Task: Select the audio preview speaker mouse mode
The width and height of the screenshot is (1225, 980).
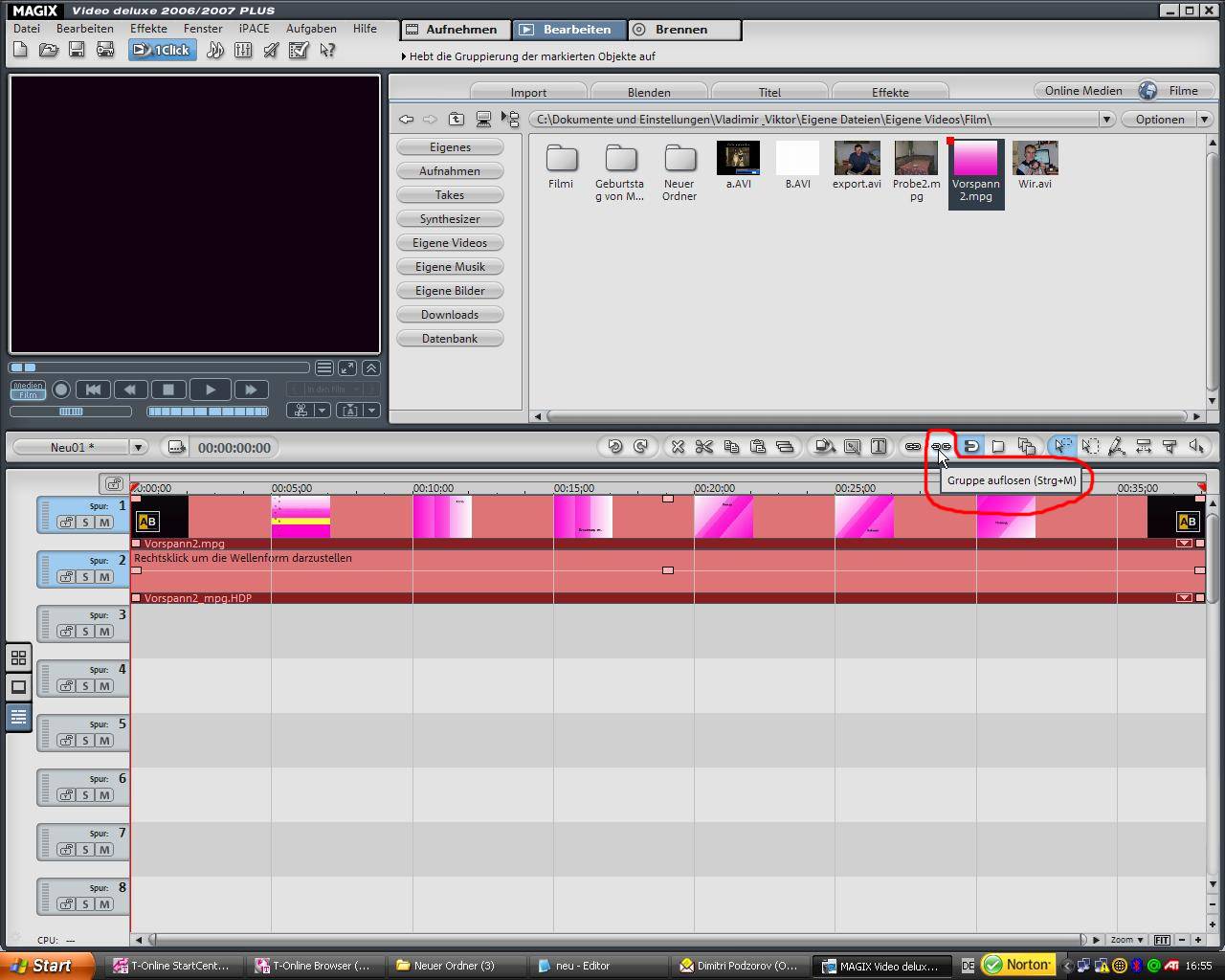Action: [x=1196, y=446]
